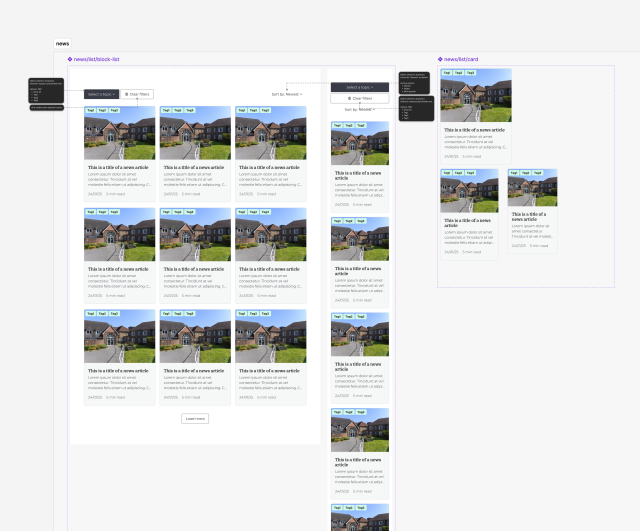Click the desktop Clear filters button
This screenshot has width=640, height=531.
click(x=137, y=94)
